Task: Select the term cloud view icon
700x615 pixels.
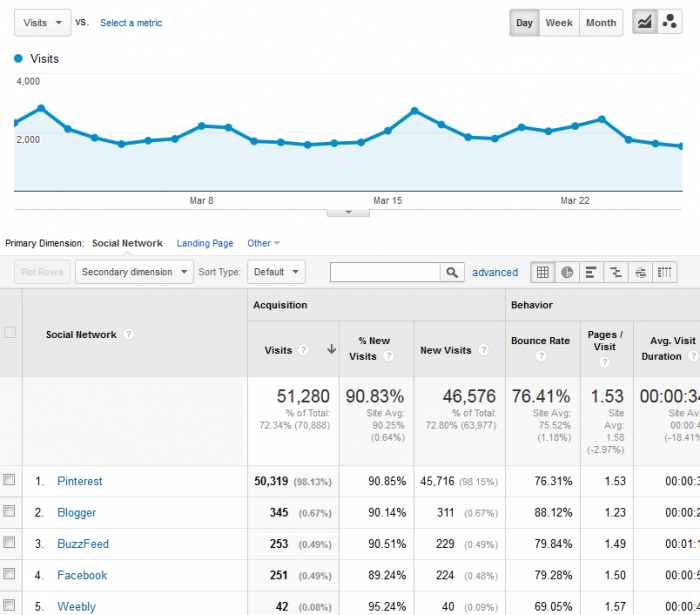Action: pos(640,272)
